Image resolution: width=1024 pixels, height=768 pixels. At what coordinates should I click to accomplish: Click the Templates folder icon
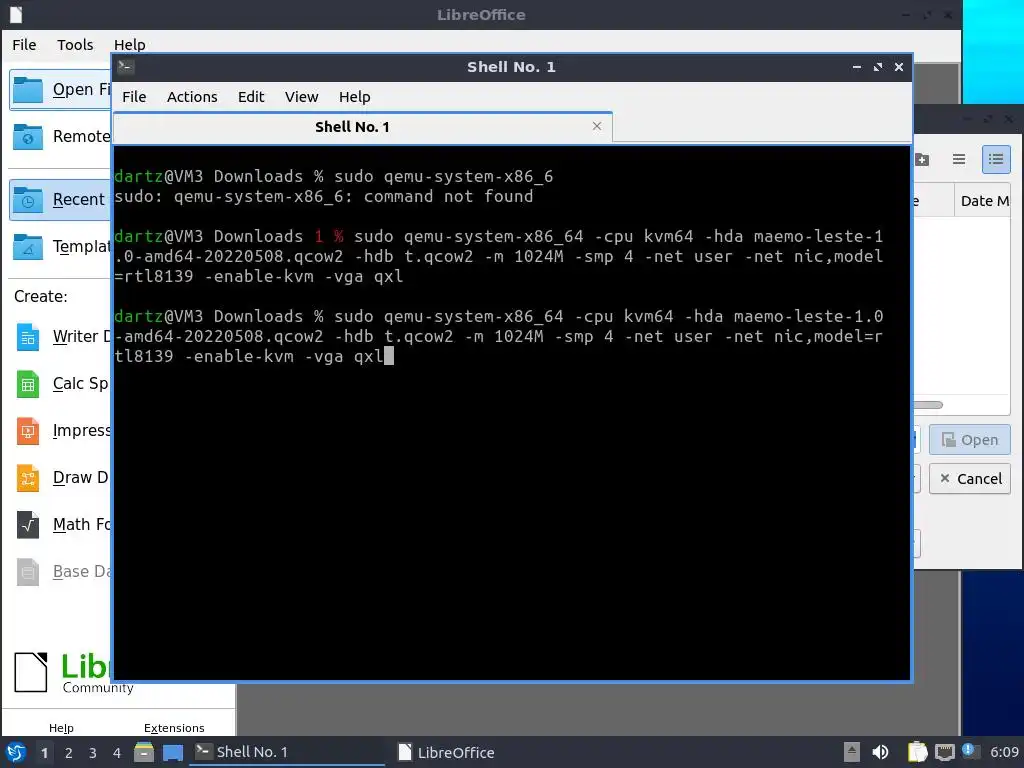tap(28, 247)
